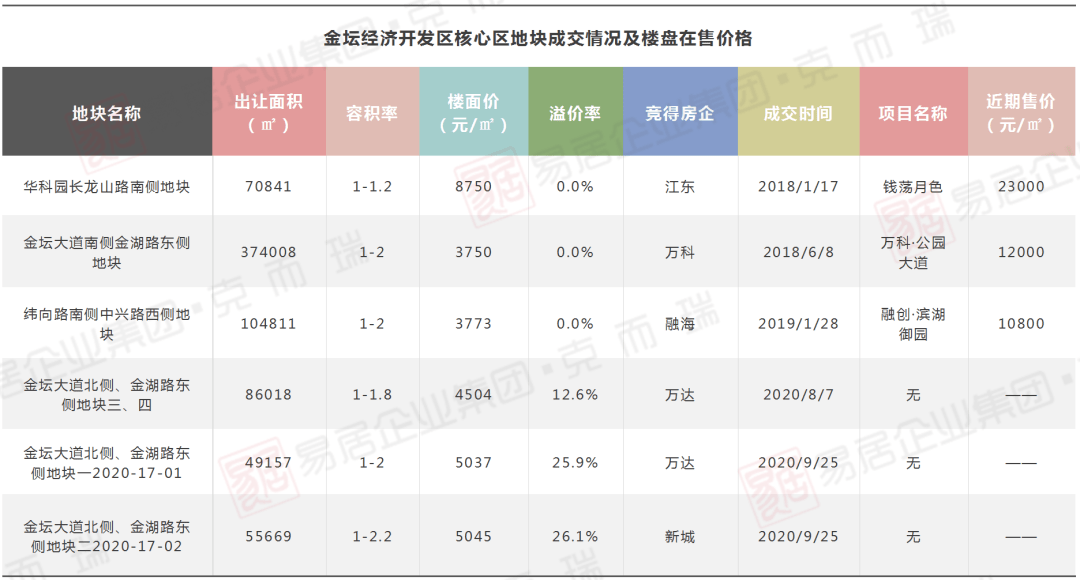Click the developer cell 江东
Screen dimensions: 1080x580
click(x=680, y=187)
